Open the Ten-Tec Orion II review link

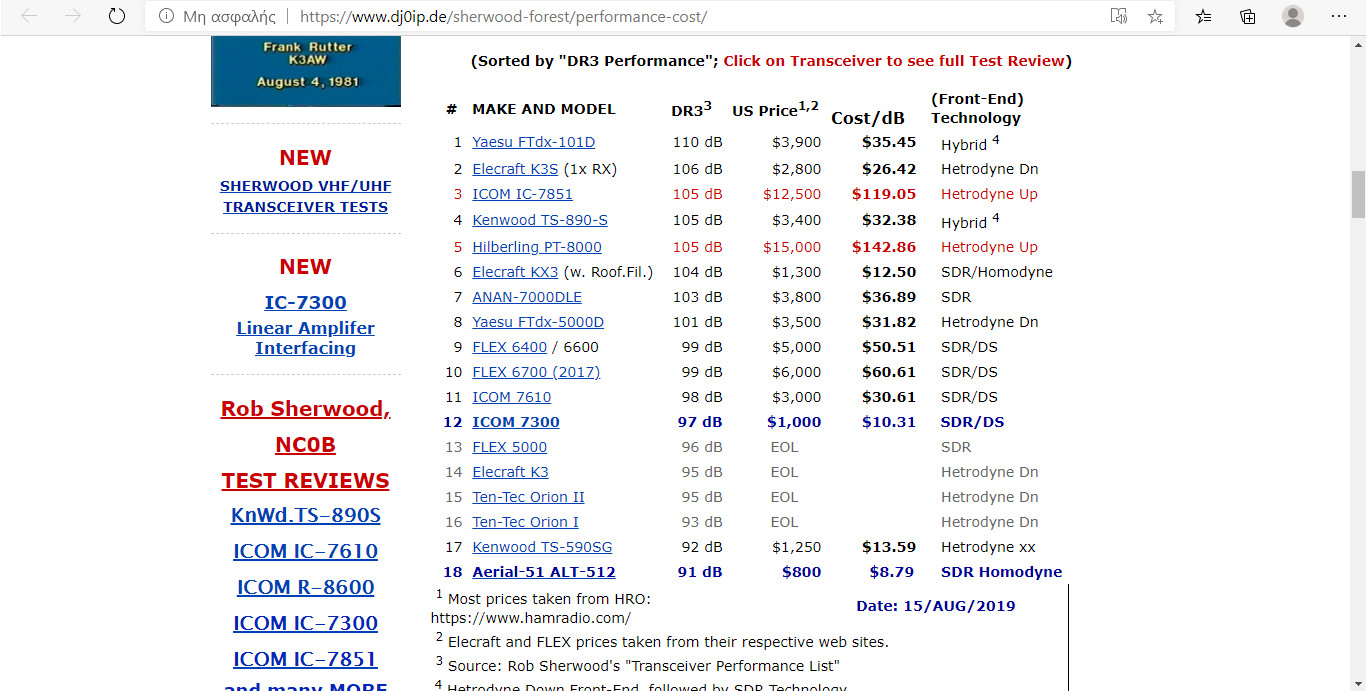(x=528, y=497)
